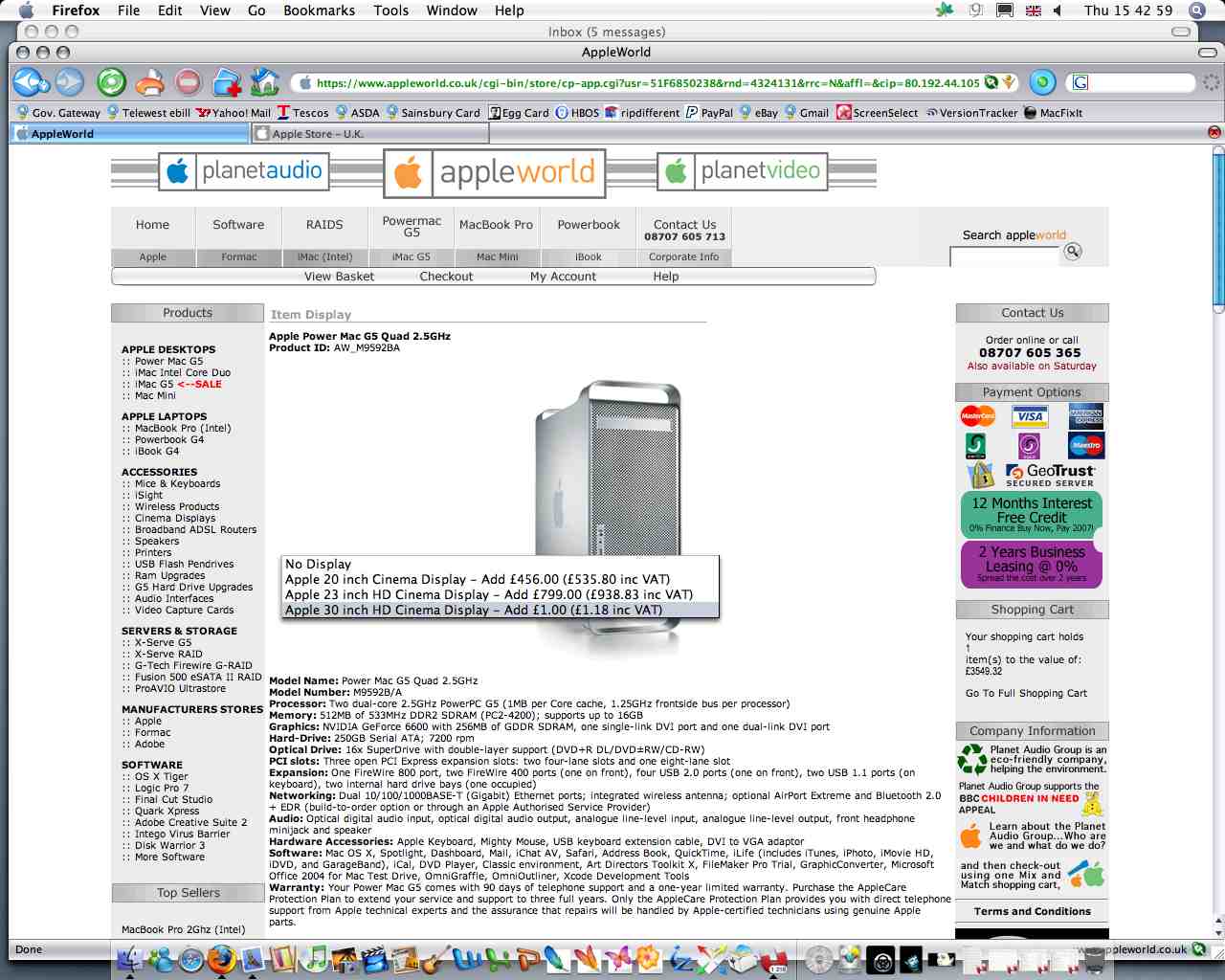1225x980 pixels.
Task: Reload the page with the green refresh icon
Action: (111, 82)
